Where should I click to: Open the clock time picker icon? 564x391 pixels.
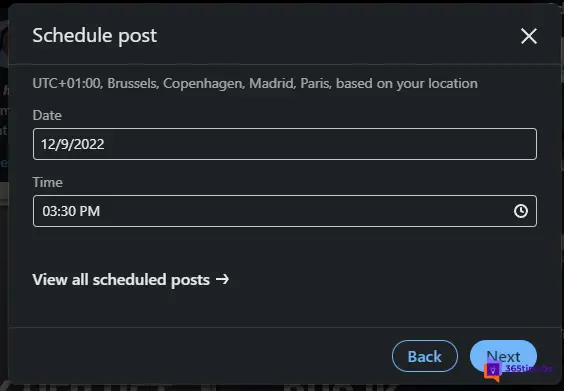coord(520,211)
